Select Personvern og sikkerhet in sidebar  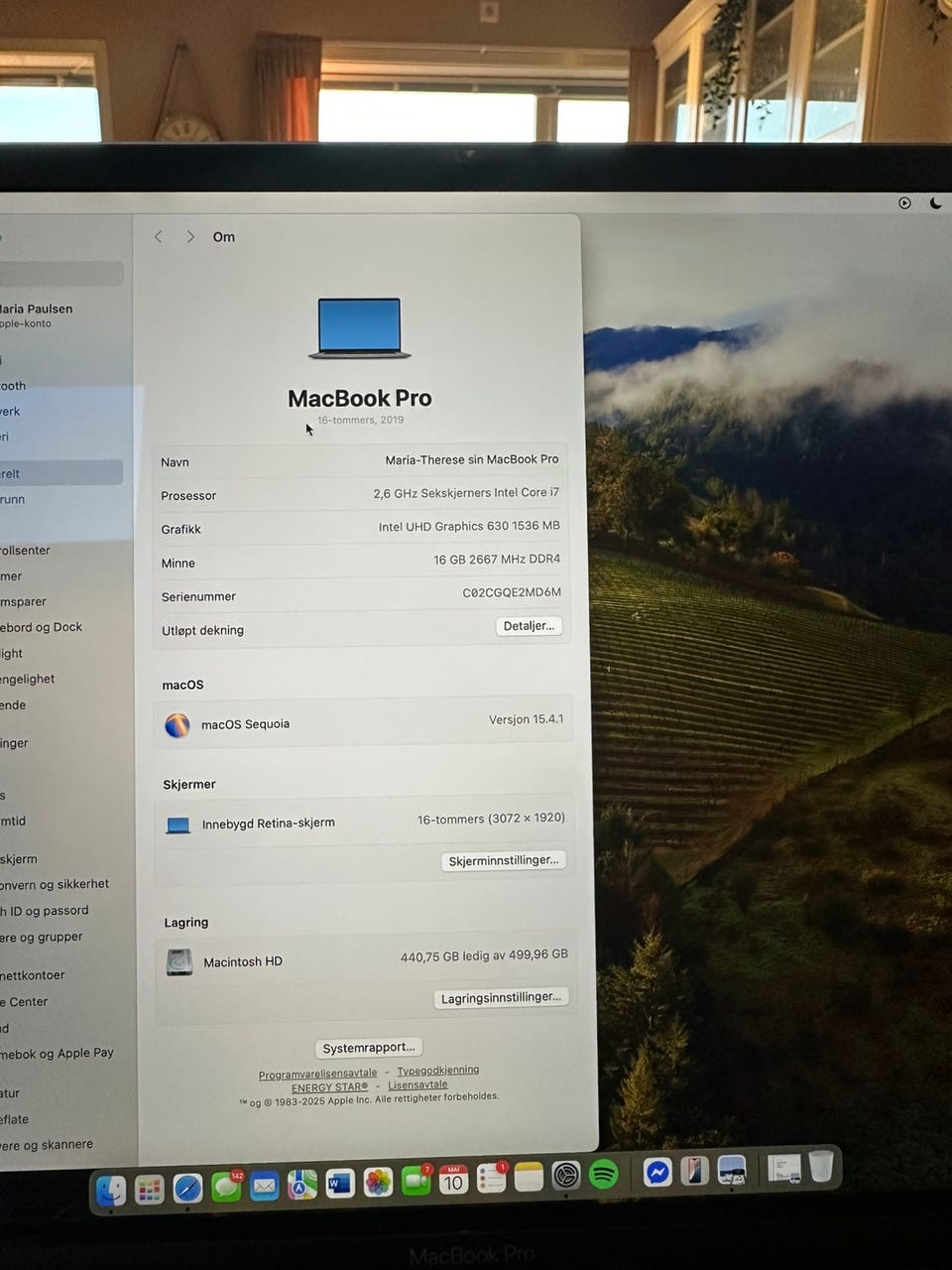[x=55, y=884]
